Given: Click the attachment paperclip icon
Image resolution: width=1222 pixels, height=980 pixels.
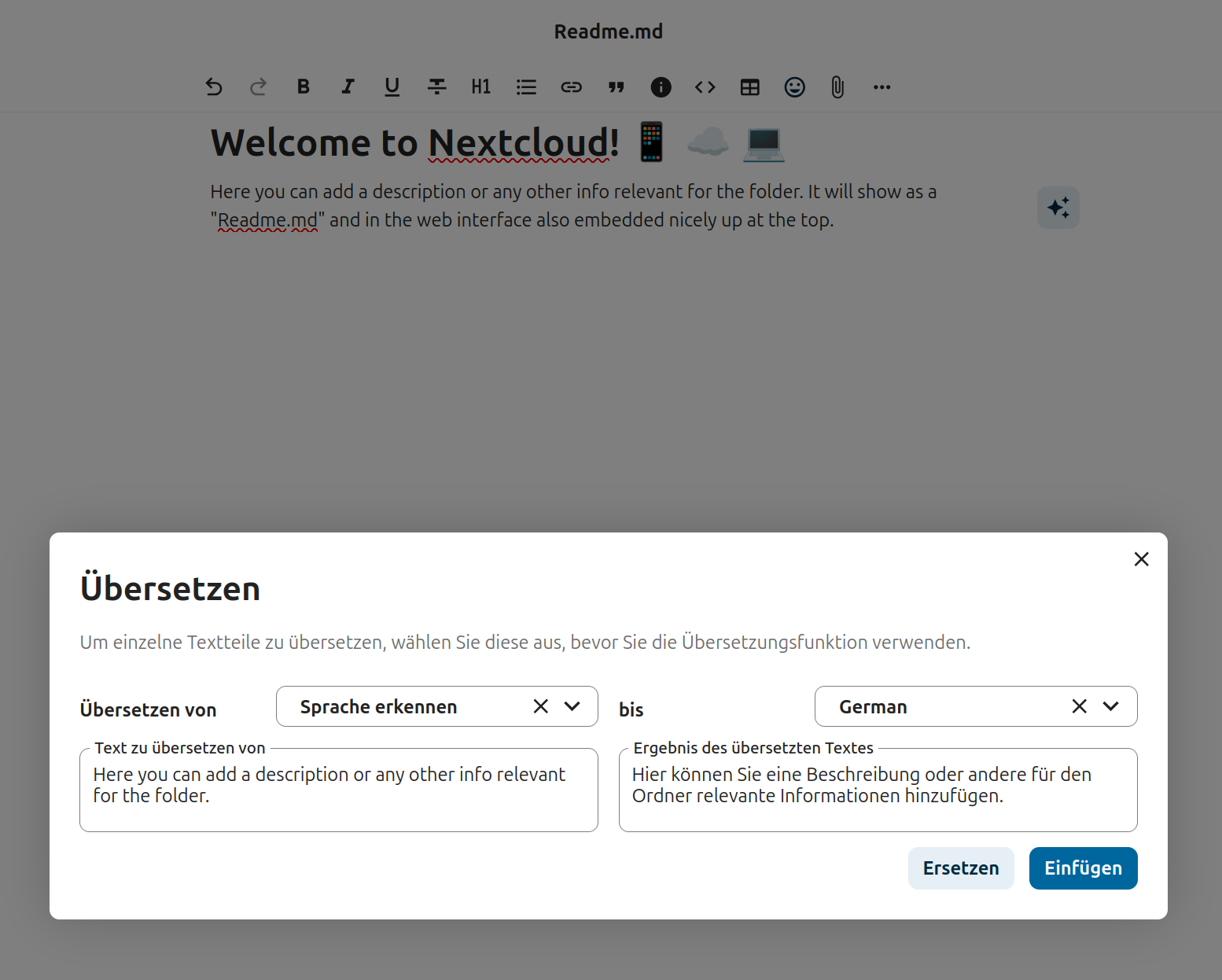Looking at the screenshot, I should coord(837,87).
